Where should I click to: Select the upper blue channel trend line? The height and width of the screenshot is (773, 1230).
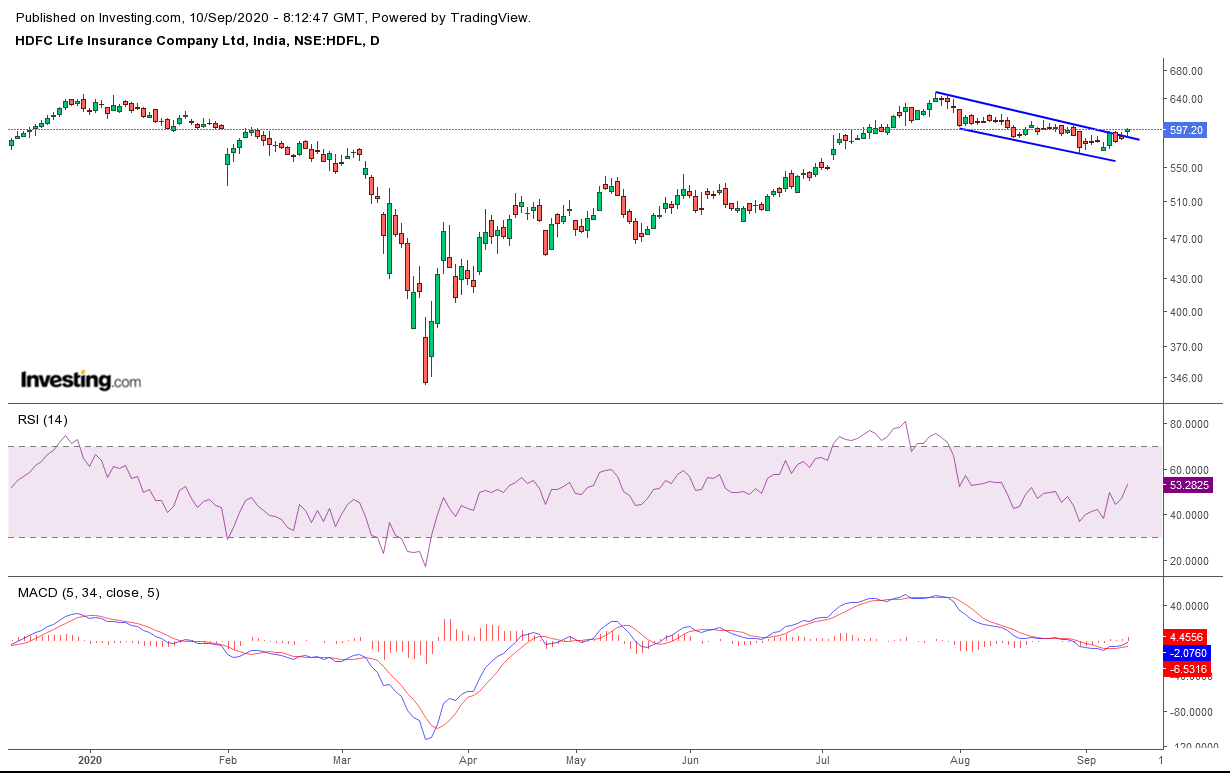point(1036,116)
